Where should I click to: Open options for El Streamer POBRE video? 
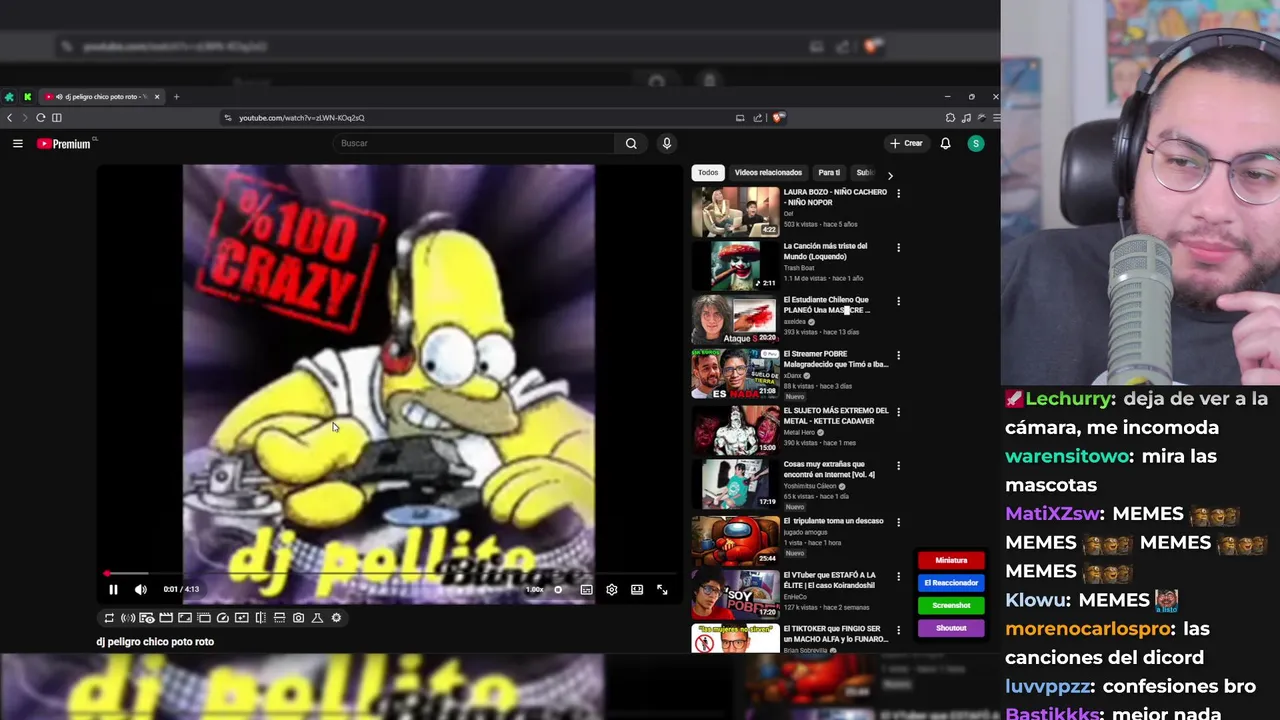point(898,356)
